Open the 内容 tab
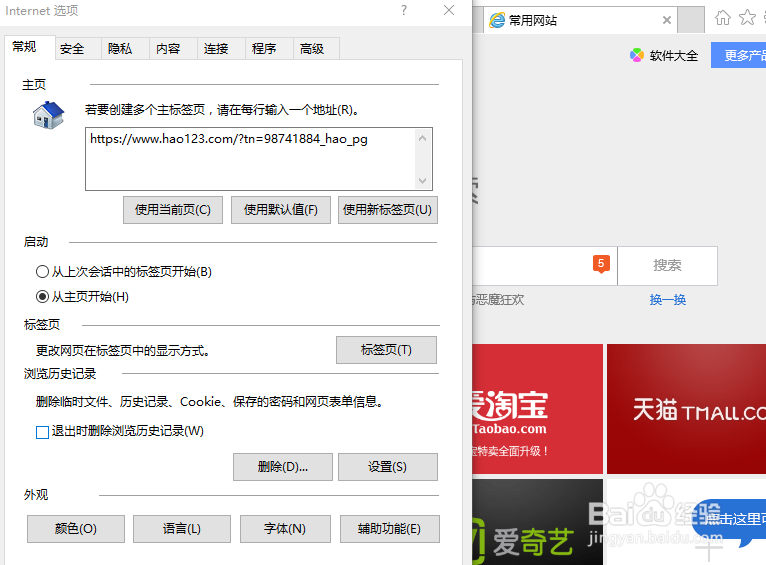This screenshot has width=766, height=565. [168, 49]
